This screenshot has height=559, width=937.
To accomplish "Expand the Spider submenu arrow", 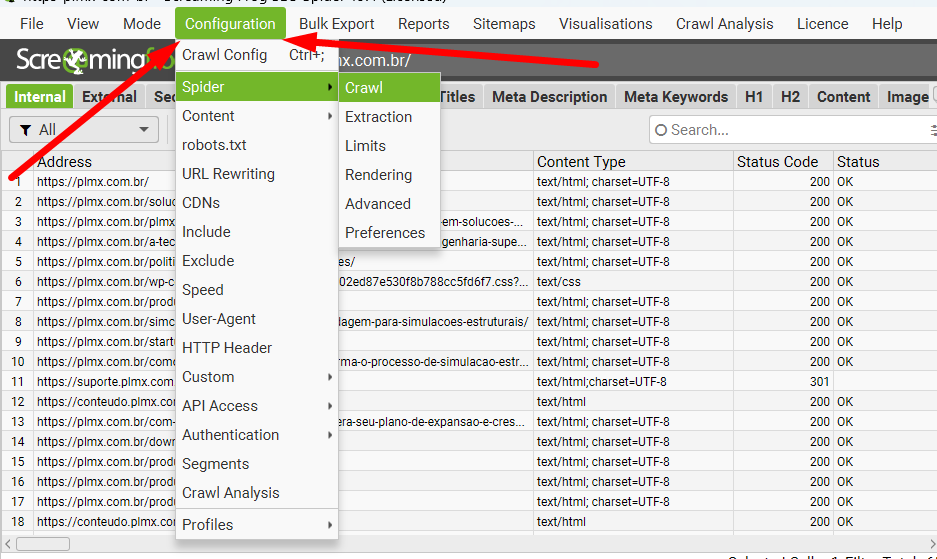I will coord(329,87).
